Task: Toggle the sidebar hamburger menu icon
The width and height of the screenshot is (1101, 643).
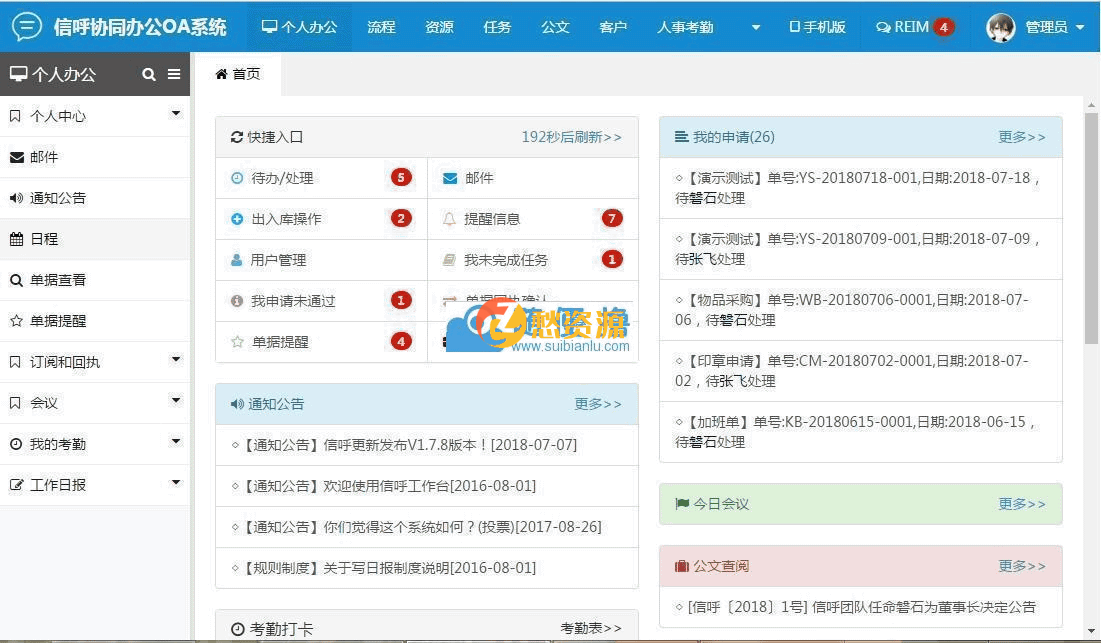Action: pyautogui.click(x=173, y=74)
